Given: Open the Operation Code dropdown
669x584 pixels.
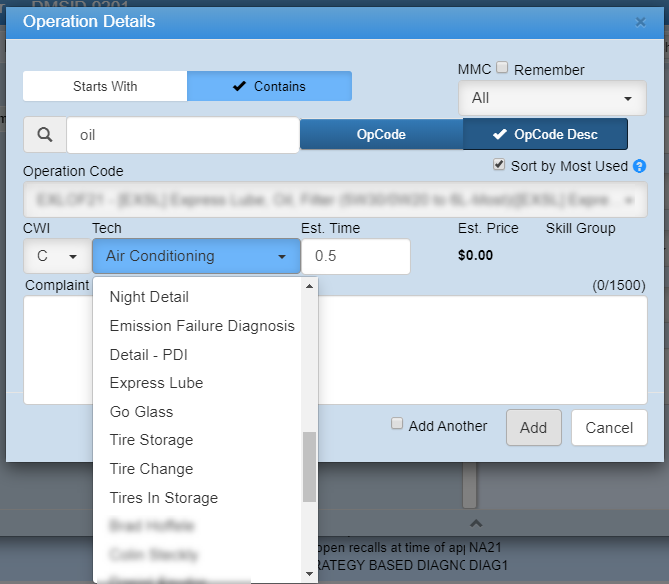Looking at the screenshot, I should coord(334,200).
